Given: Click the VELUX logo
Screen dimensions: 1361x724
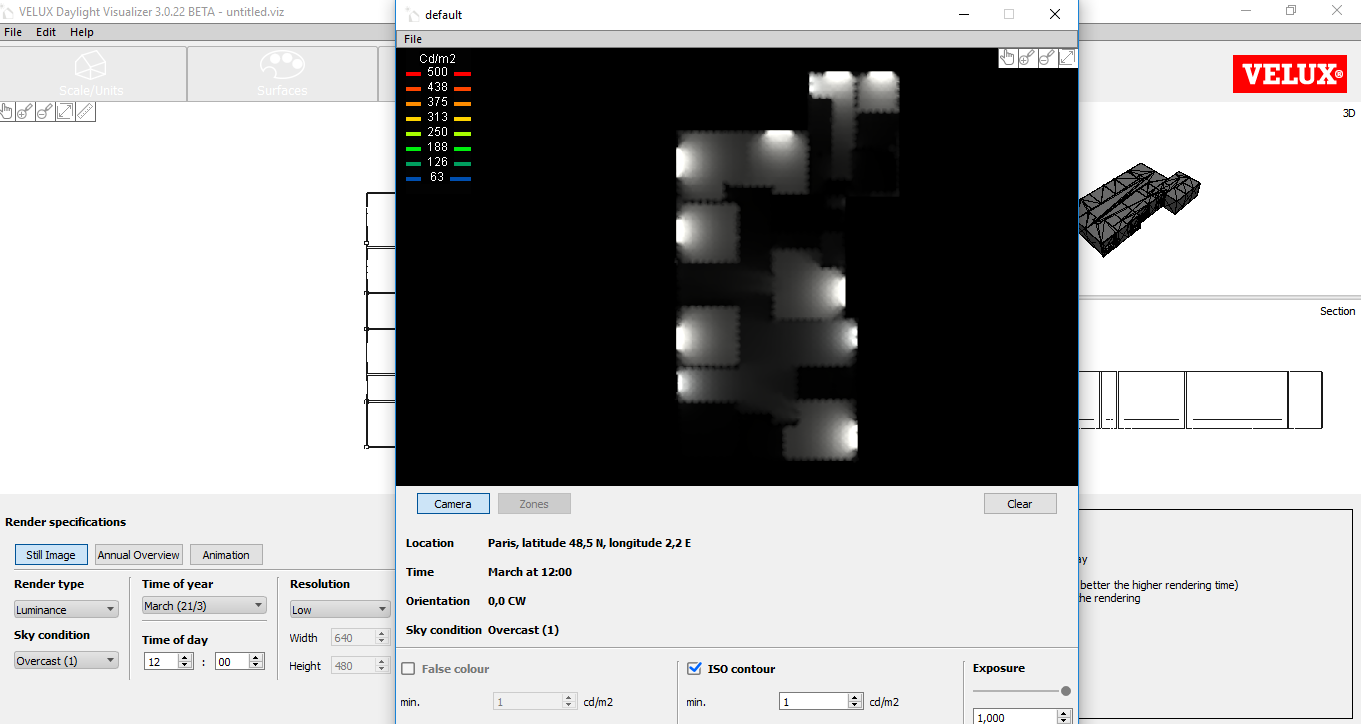Looking at the screenshot, I should [x=1290, y=73].
